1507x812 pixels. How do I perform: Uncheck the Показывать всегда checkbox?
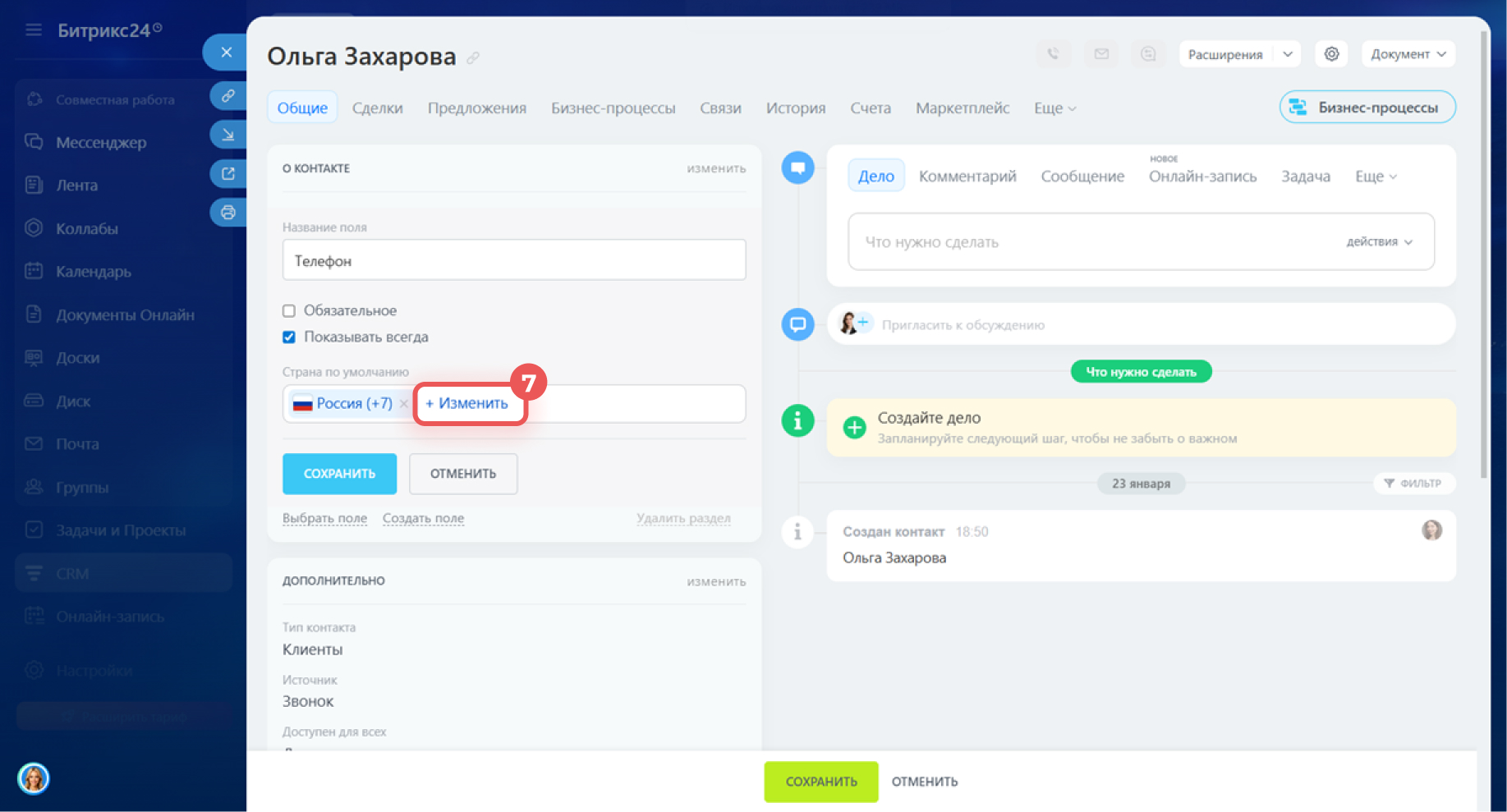click(x=289, y=337)
